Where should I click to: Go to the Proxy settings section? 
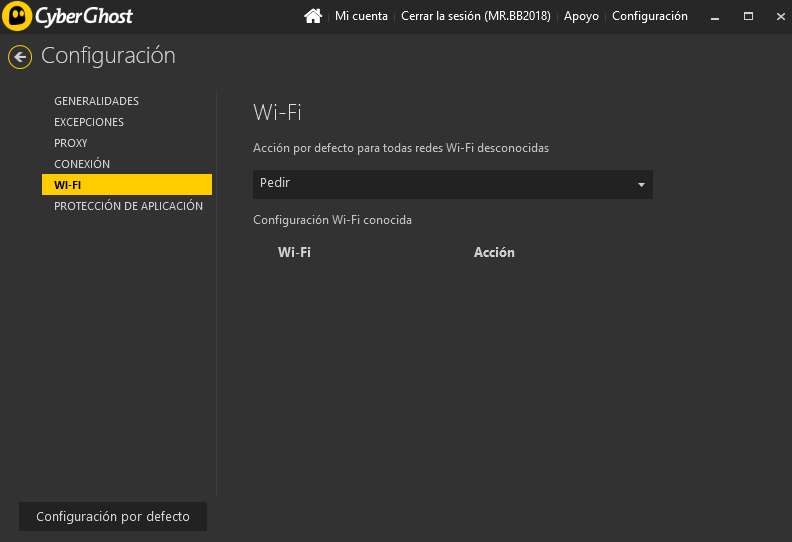(71, 143)
